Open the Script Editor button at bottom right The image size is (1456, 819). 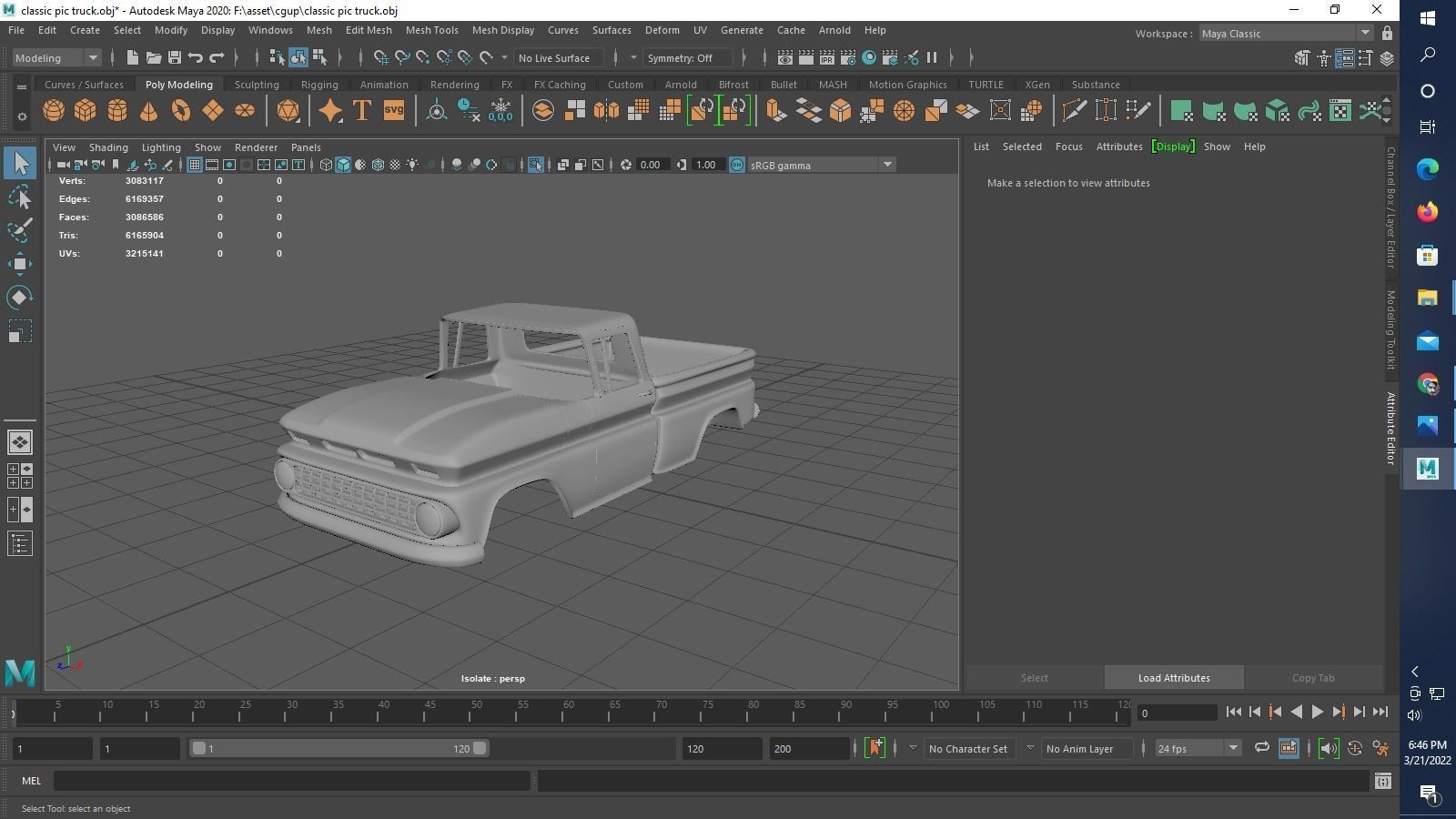point(1383,781)
